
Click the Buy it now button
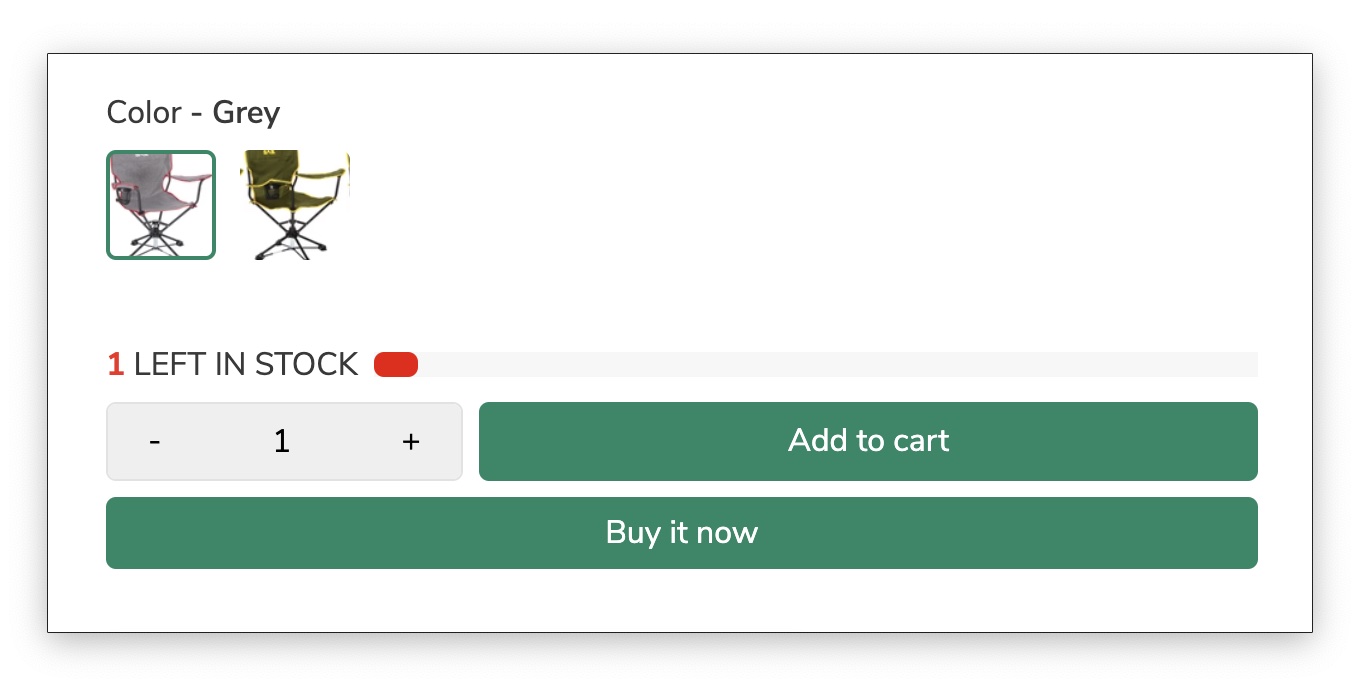pos(681,533)
